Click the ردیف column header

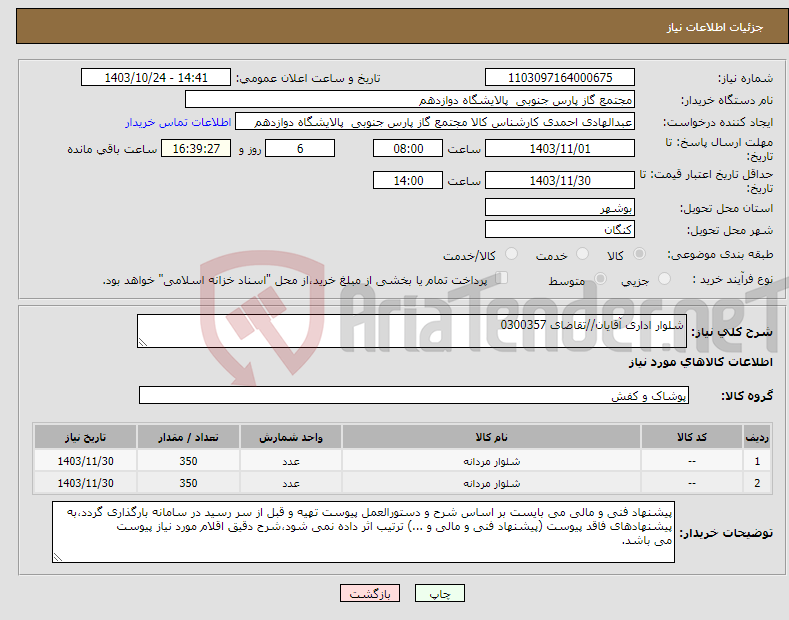pyautogui.click(x=757, y=437)
